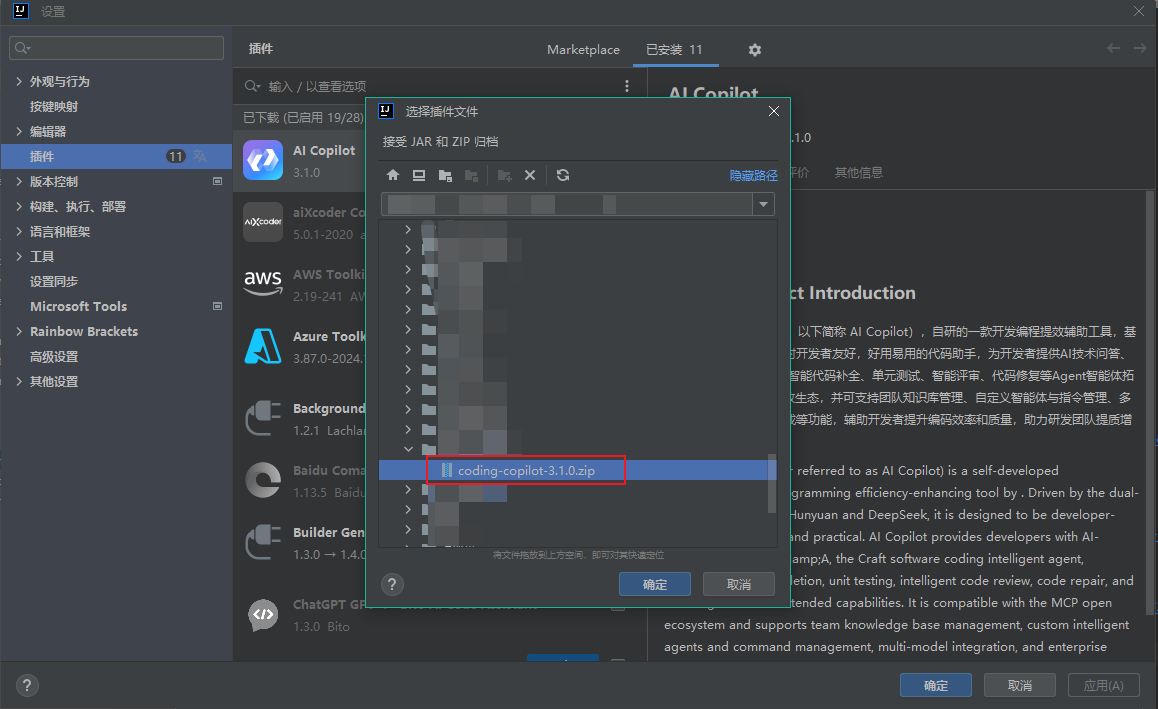This screenshot has width=1158, height=709.
Task: Click the translate icon on the 插件 row
Action: 200,156
